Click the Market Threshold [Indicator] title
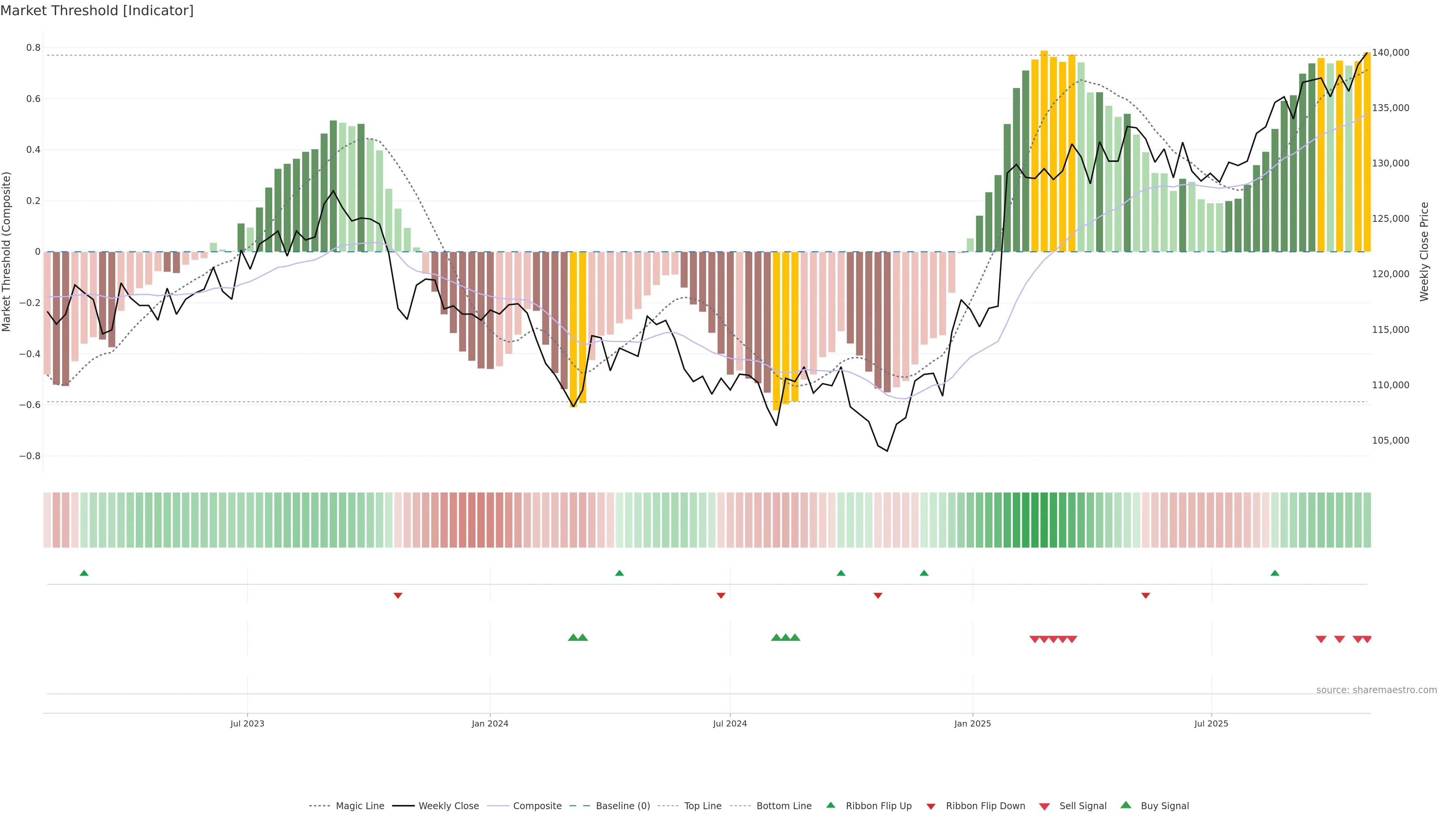Screen dimensions: 1456x819 [x=97, y=11]
